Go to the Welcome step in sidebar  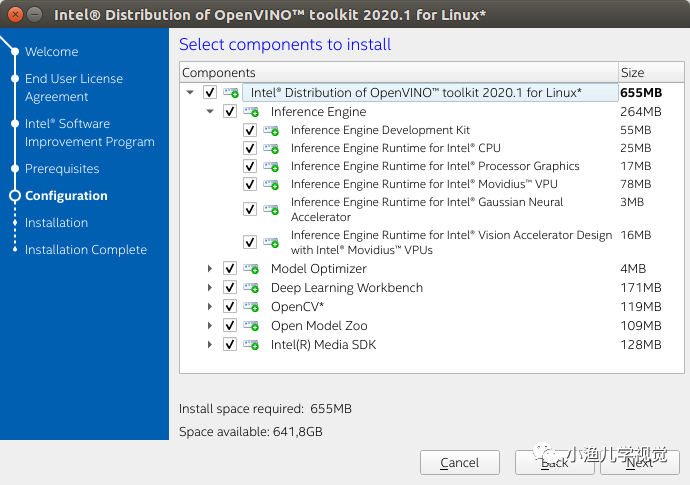(51, 52)
